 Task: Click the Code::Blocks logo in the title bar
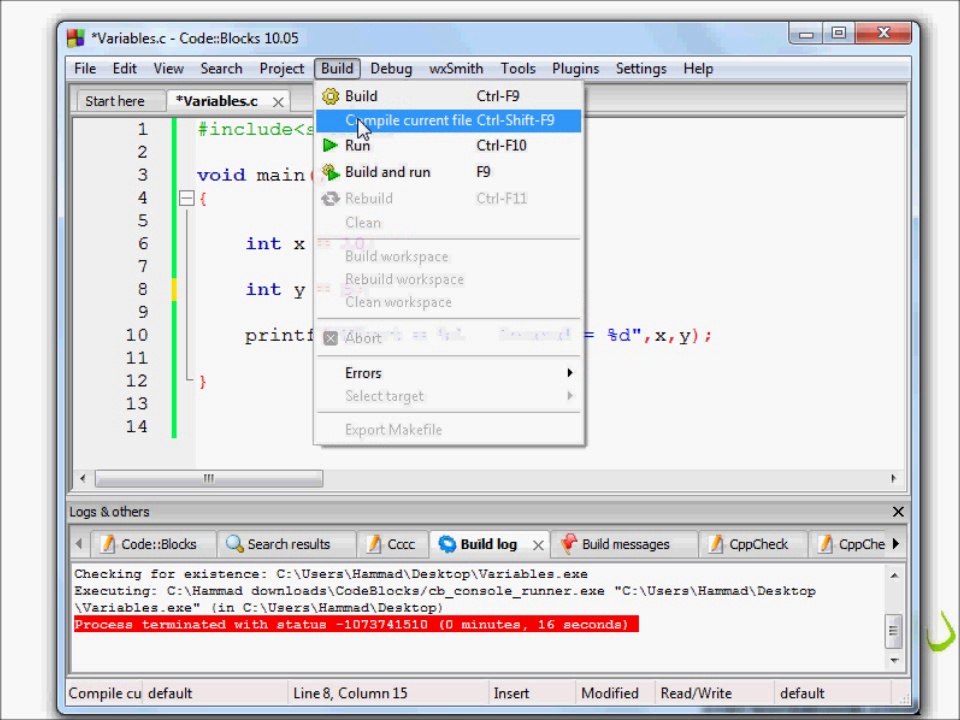(x=75, y=38)
